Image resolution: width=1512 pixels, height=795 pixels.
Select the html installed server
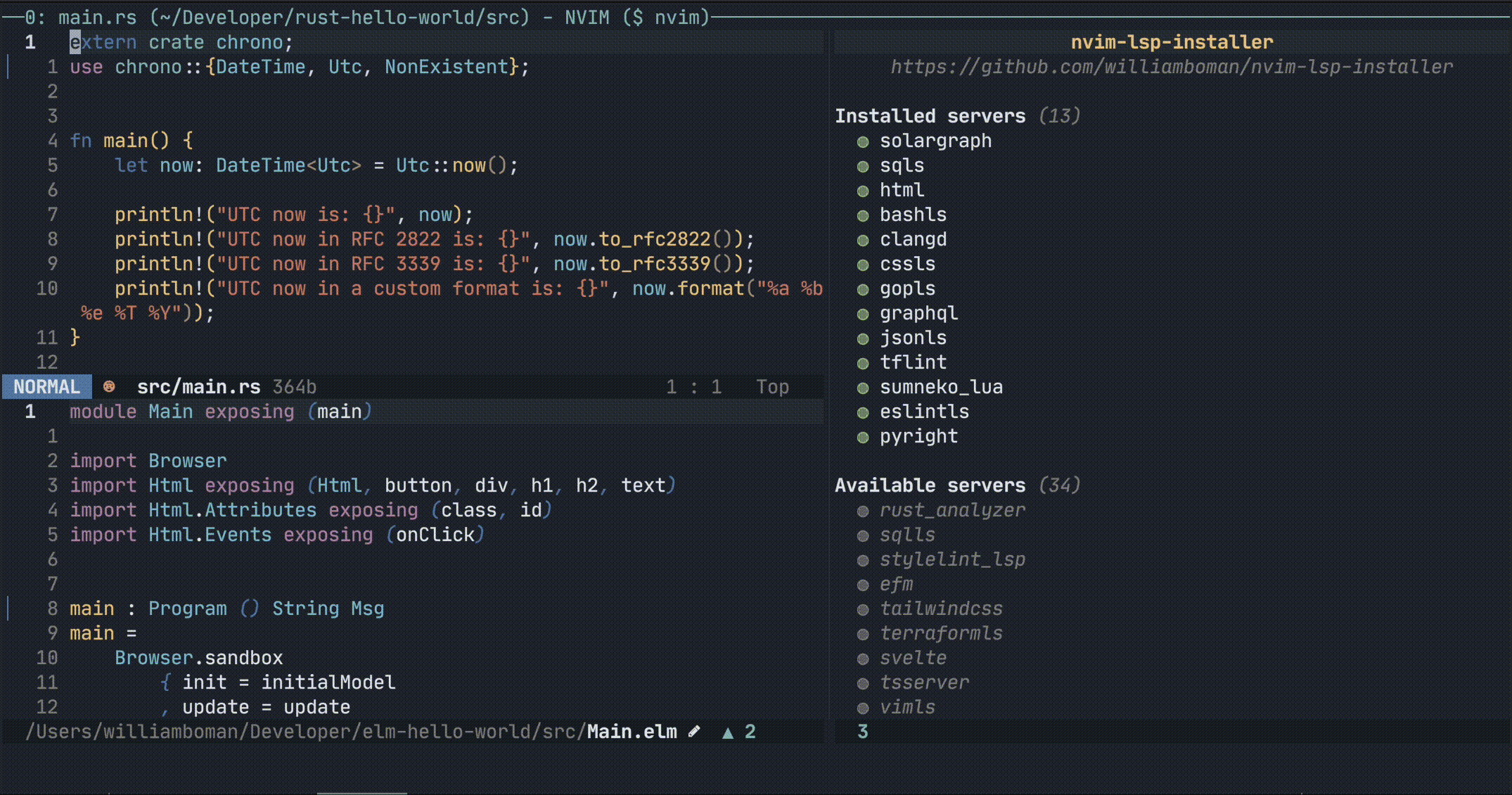[x=902, y=190]
